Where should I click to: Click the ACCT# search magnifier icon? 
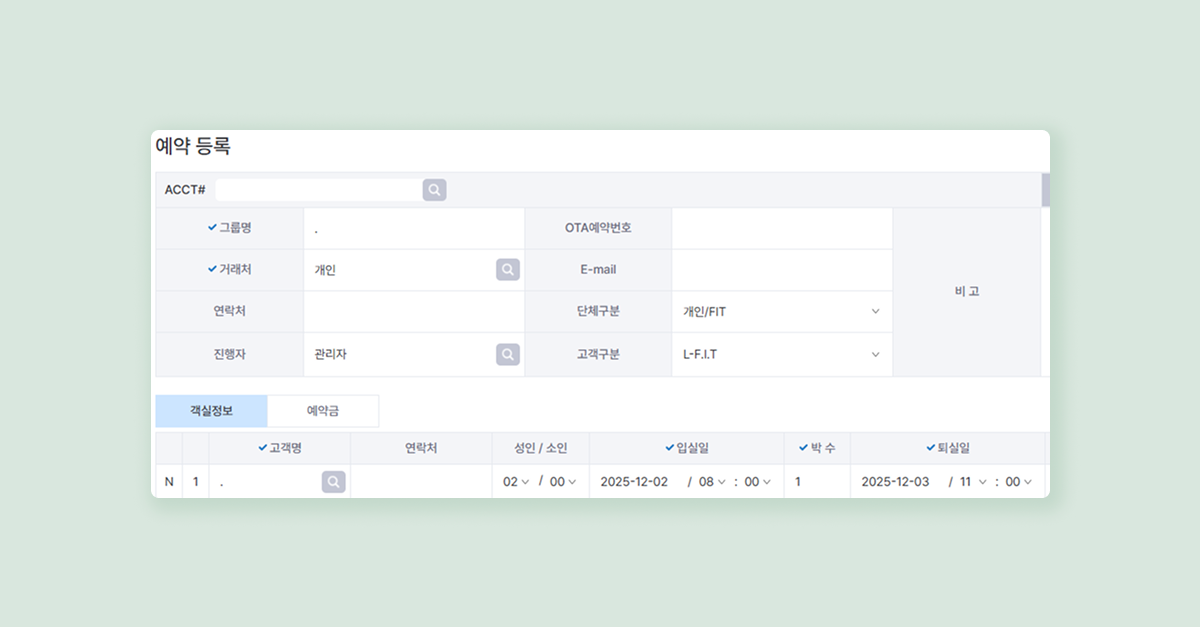pos(434,190)
